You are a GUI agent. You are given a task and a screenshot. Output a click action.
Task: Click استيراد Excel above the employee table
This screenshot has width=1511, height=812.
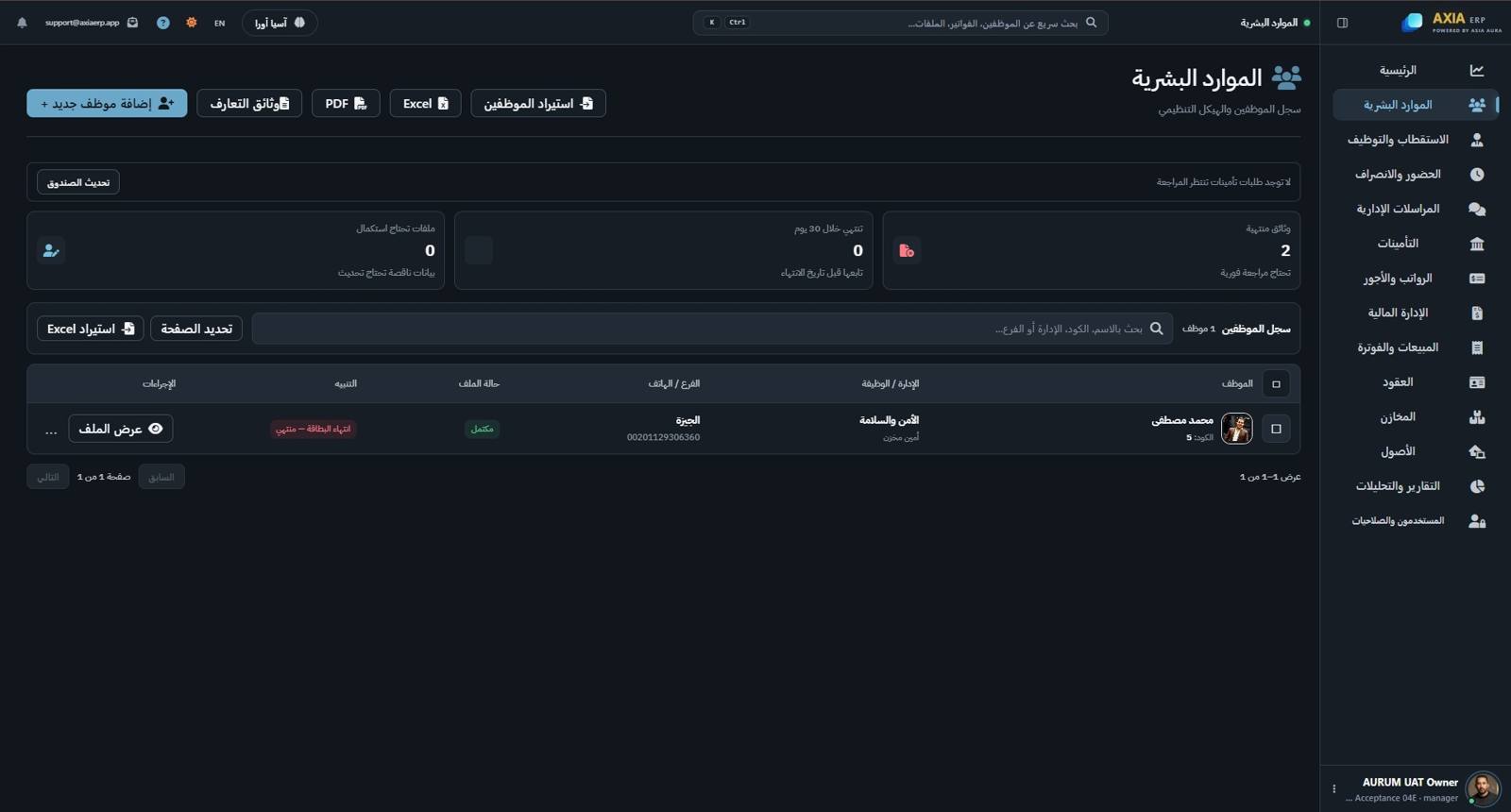pos(91,329)
